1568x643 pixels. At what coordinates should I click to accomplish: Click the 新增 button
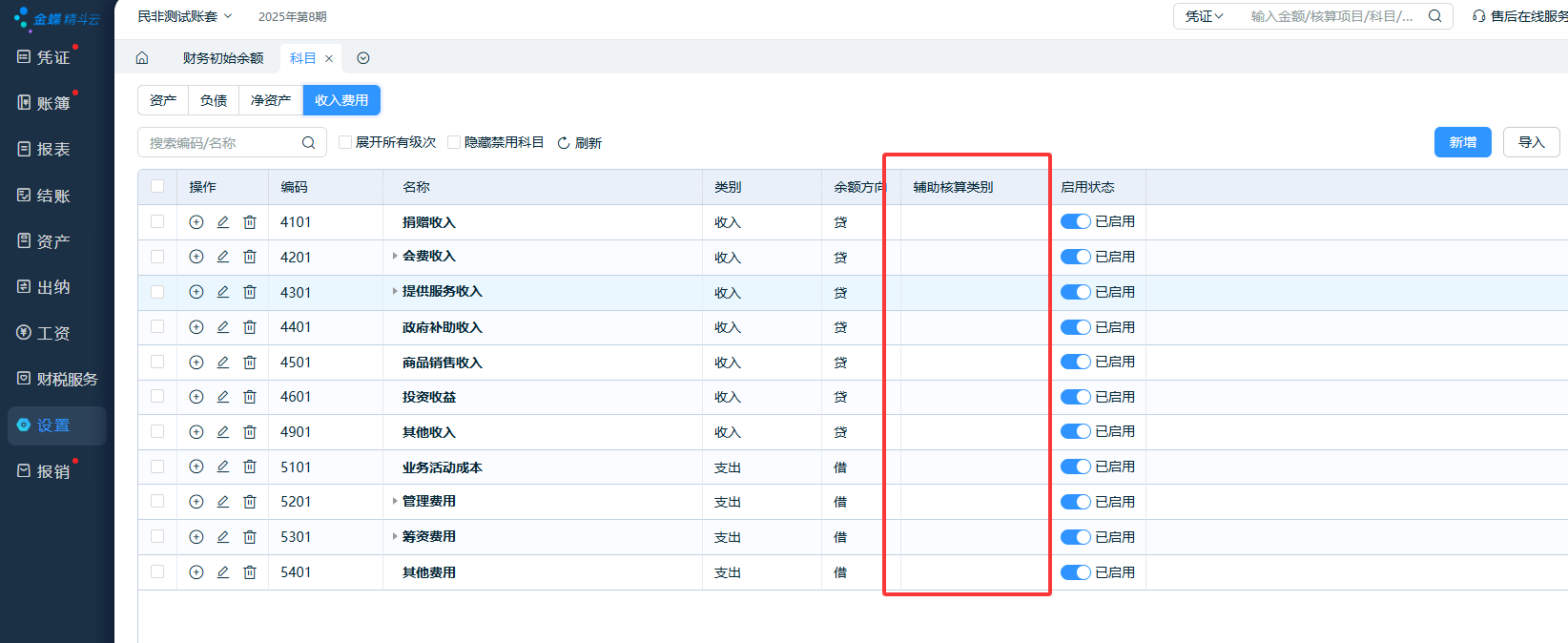pos(1462,142)
